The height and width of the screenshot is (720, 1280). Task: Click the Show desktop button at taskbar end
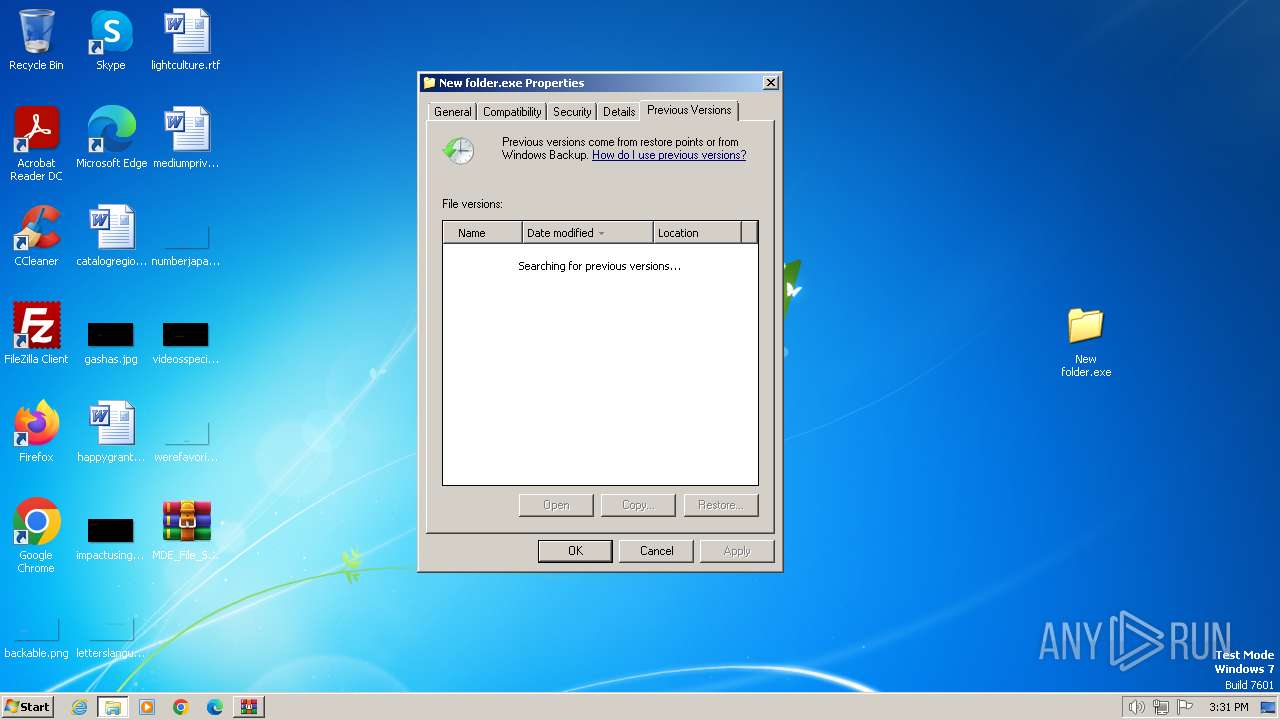(1269, 707)
